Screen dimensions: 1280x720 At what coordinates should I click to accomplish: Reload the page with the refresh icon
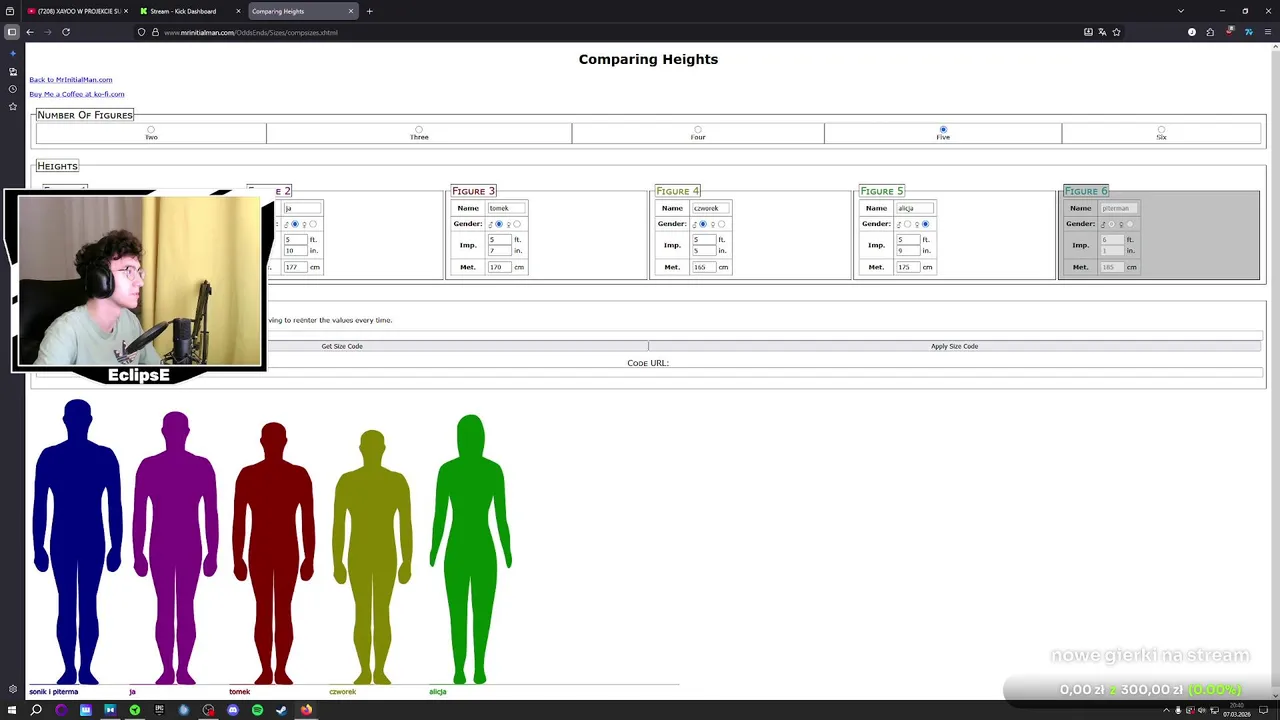coord(66,32)
